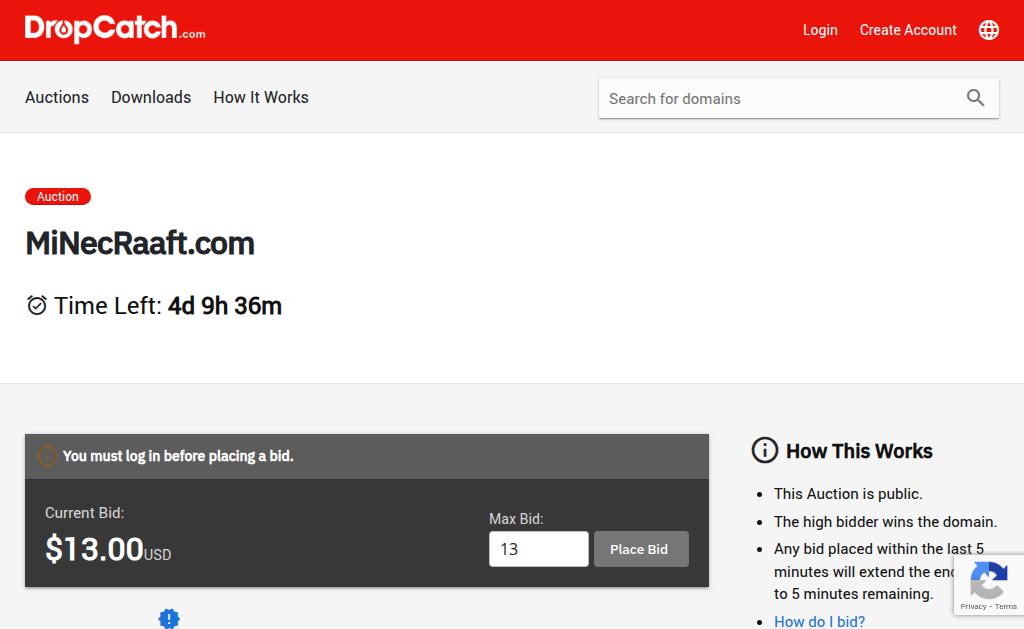Click the alarm clock icon beside Time Left

pos(37,305)
